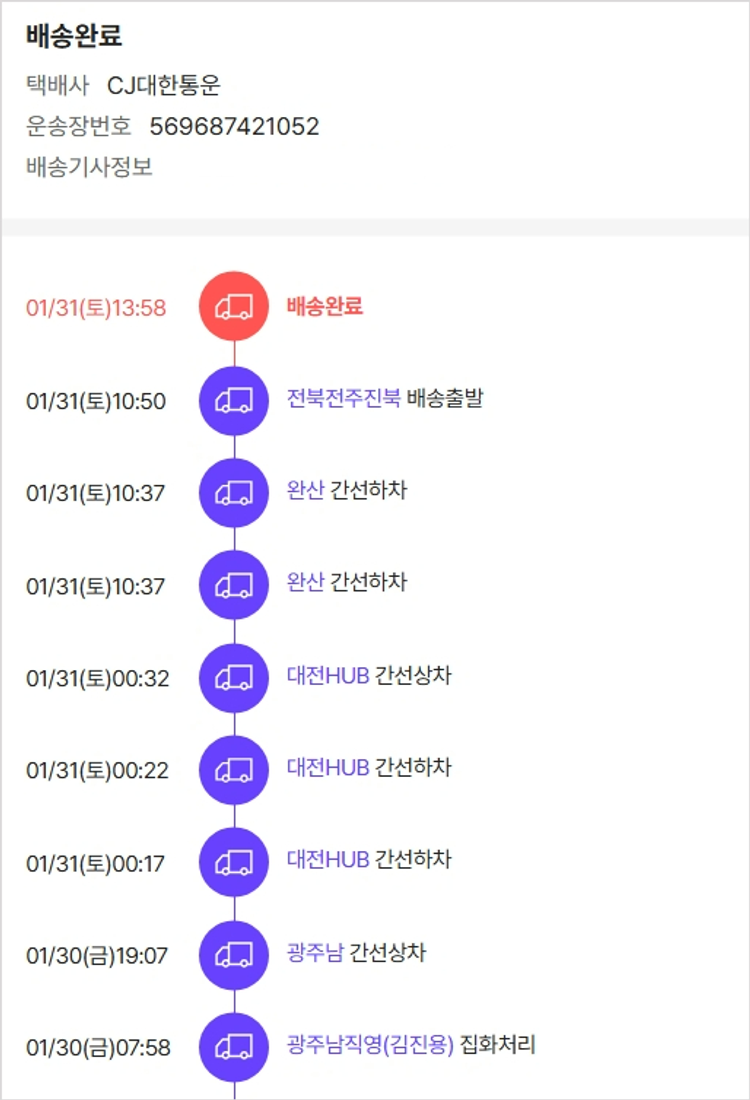This screenshot has width=750, height=1100.
Task: Click the red 배송완료 status text
Action: (x=324, y=306)
